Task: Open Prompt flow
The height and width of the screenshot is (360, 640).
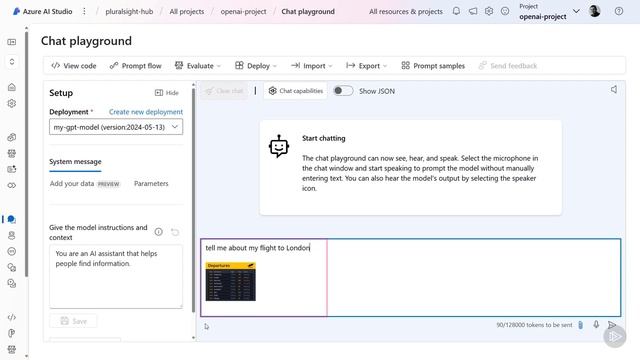Action: 136,66
